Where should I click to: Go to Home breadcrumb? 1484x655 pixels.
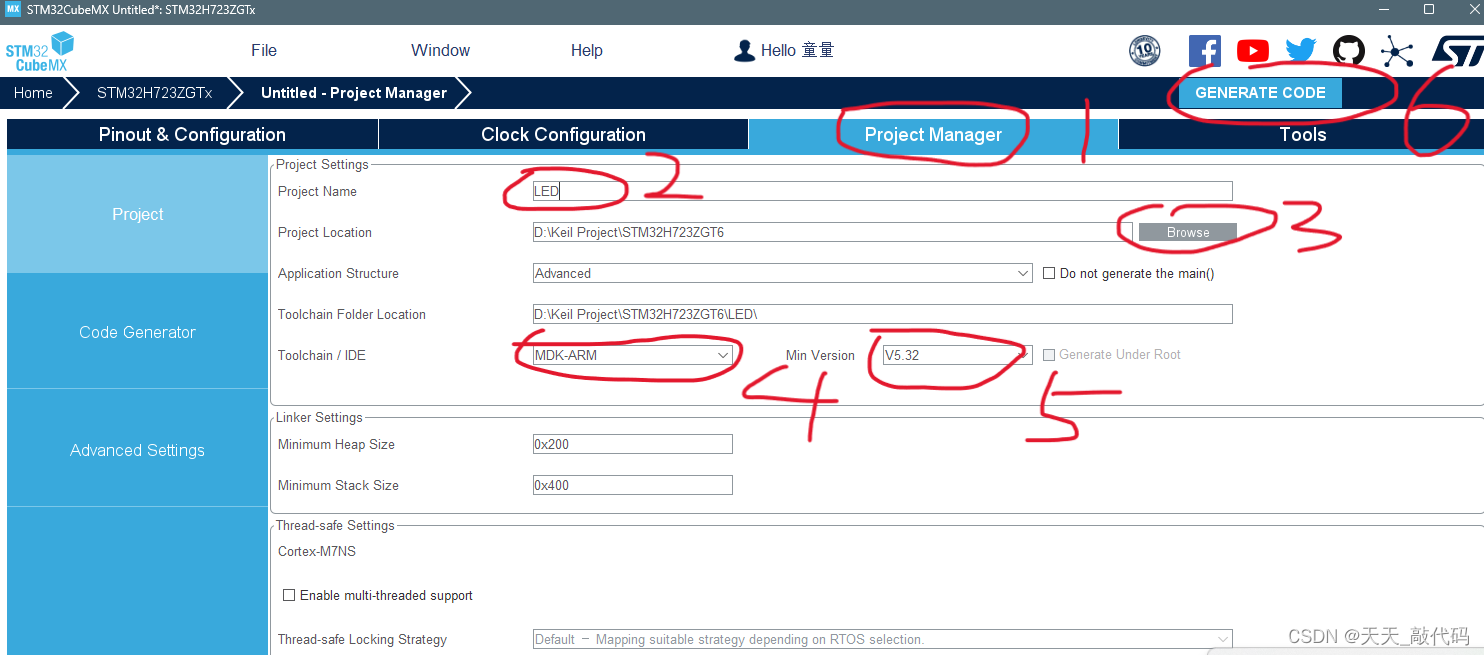click(x=33, y=93)
